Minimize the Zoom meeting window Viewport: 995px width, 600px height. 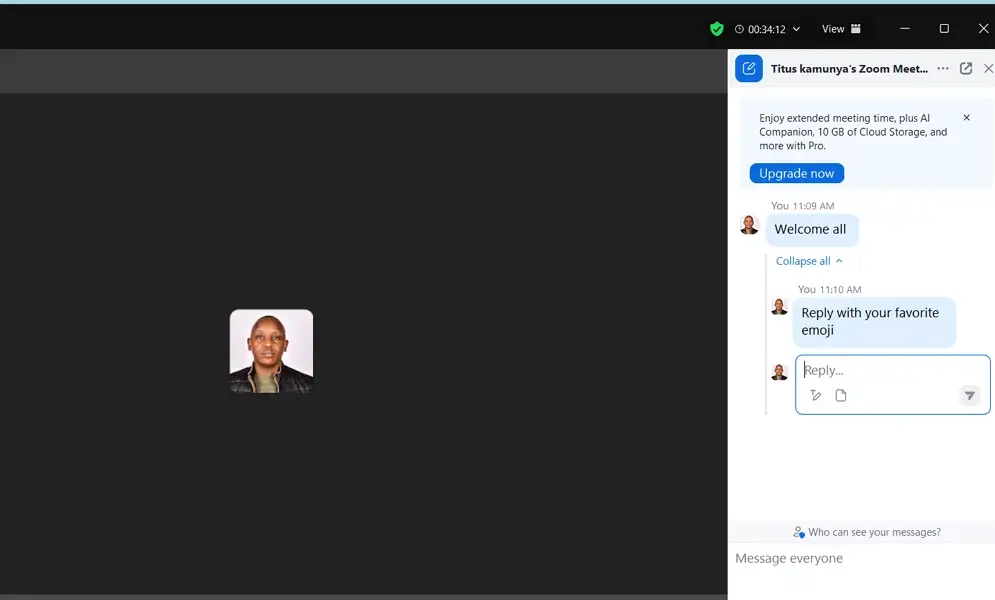tap(905, 29)
